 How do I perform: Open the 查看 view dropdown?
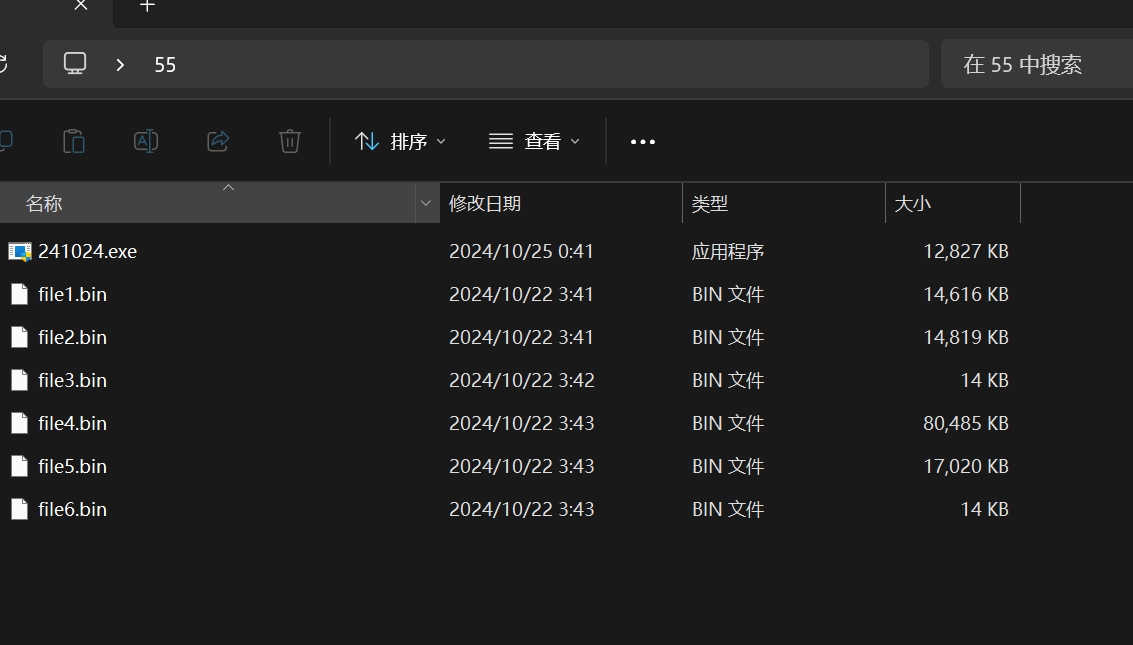[534, 142]
